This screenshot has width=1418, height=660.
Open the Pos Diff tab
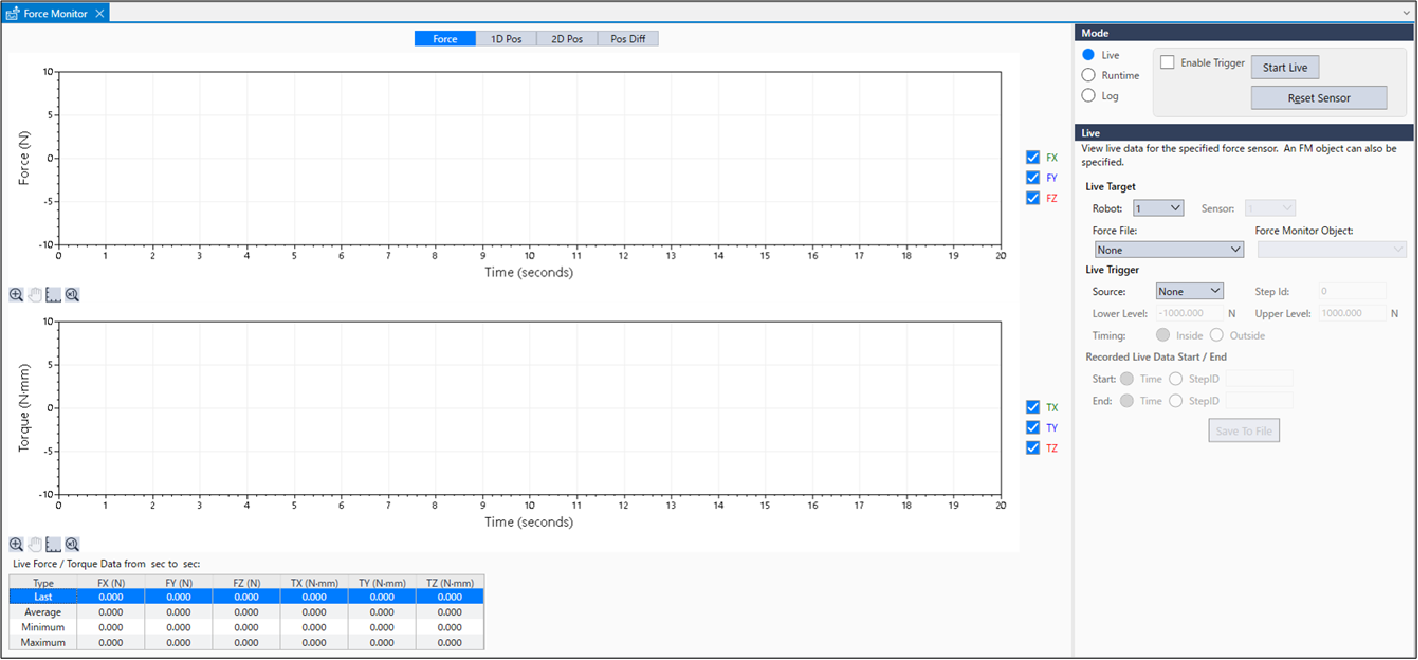tap(628, 39)
